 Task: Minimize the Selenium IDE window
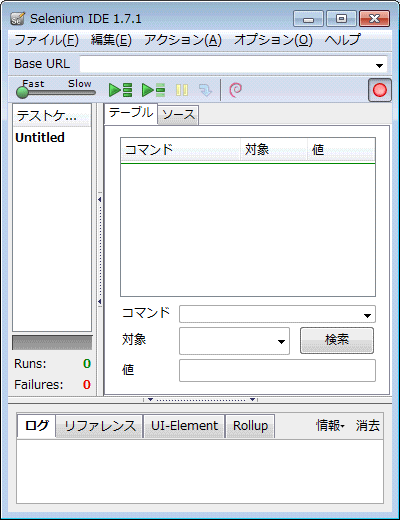point(308,19)
